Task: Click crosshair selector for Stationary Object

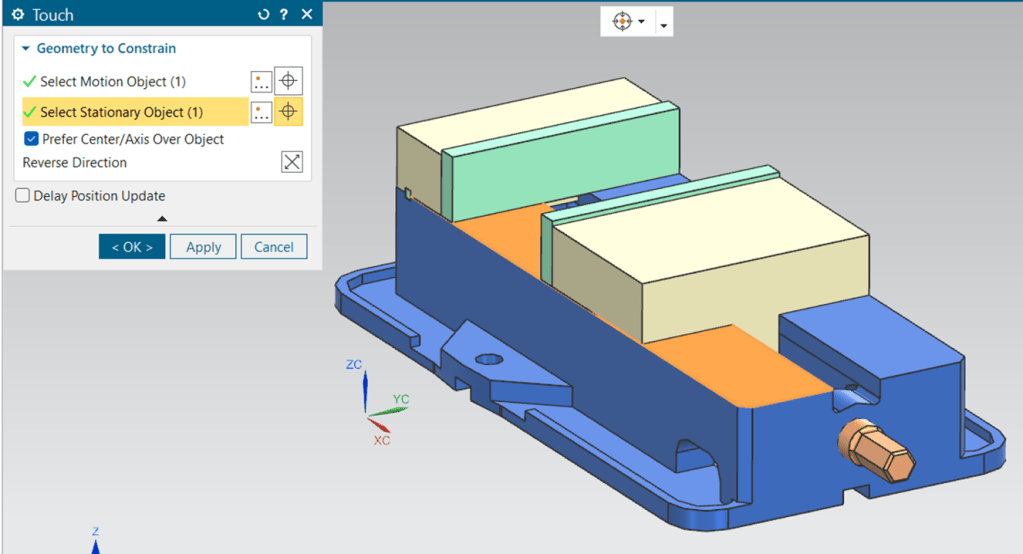Action: click(289, 112)
